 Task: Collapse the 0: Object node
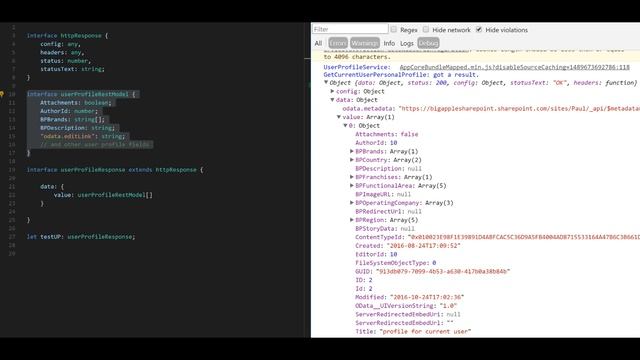coord(345,126)
